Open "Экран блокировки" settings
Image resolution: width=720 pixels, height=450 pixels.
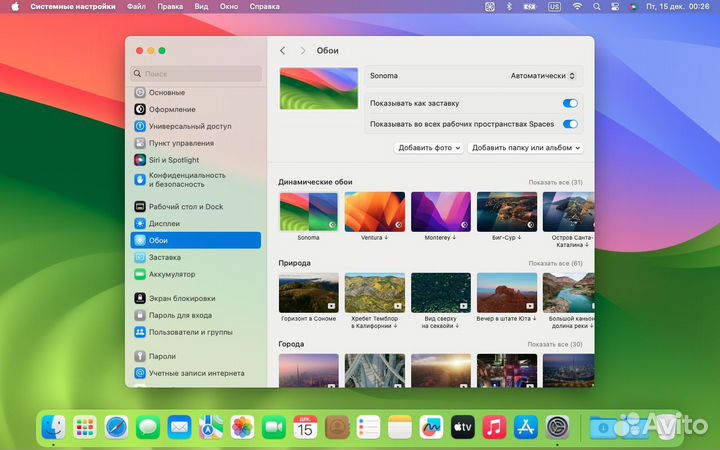click(196, 298)
